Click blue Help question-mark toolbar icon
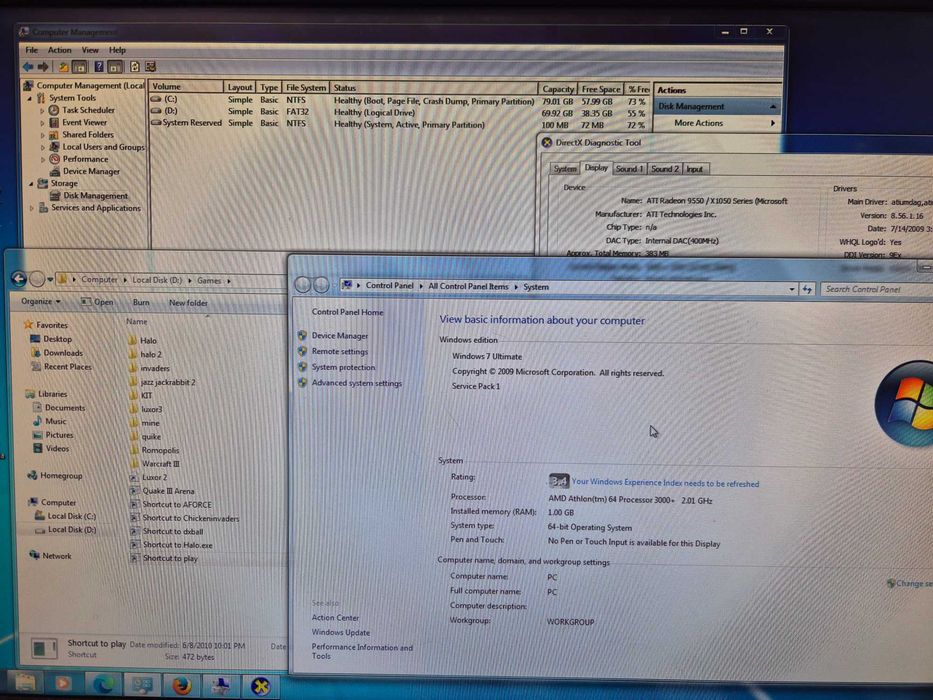The height and width of the screenshot is (700, 933). (x=99, y=67)
